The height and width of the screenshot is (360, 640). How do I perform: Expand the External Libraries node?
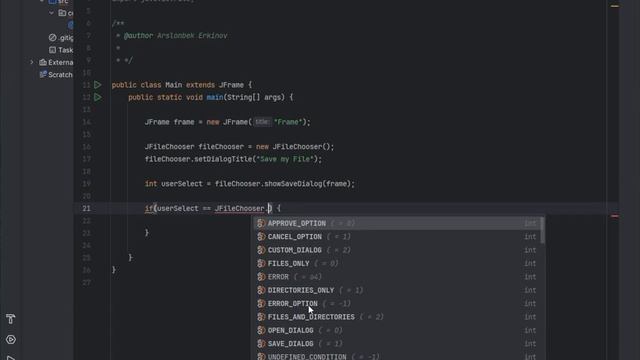pos(32,62)
